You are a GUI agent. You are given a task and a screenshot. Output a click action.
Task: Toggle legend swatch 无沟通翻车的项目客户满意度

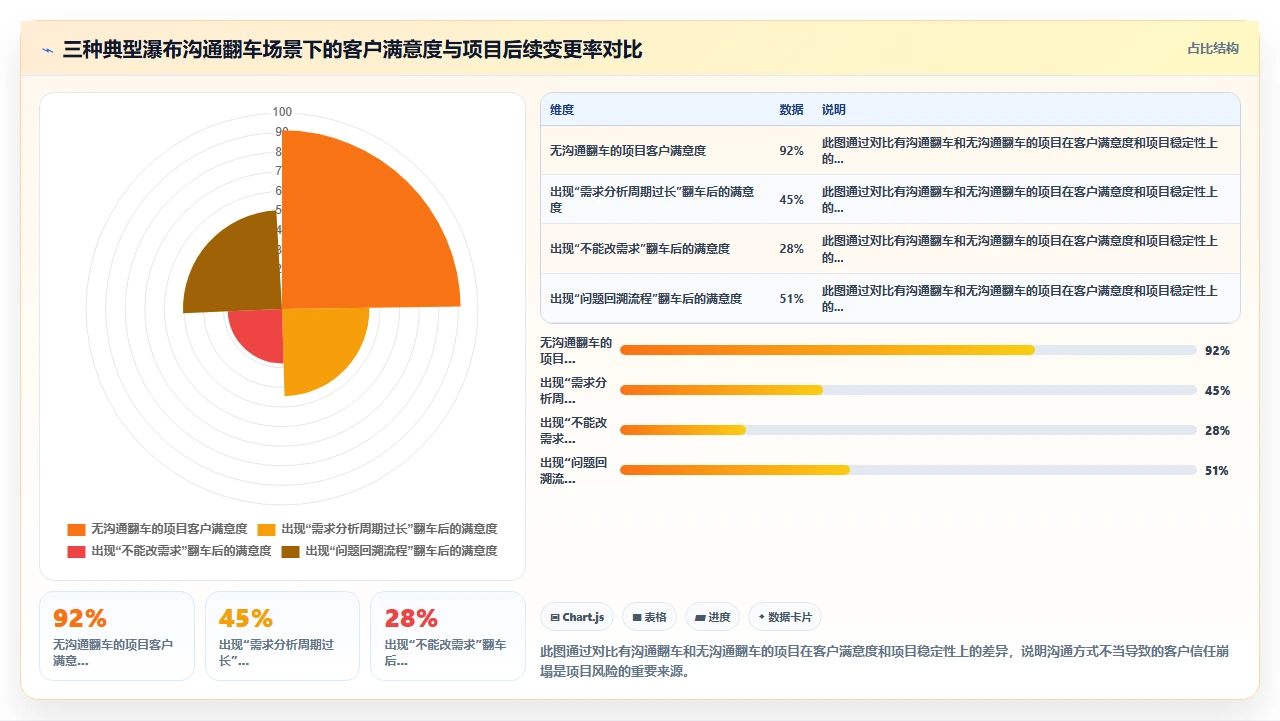click(x=76, y=529)
